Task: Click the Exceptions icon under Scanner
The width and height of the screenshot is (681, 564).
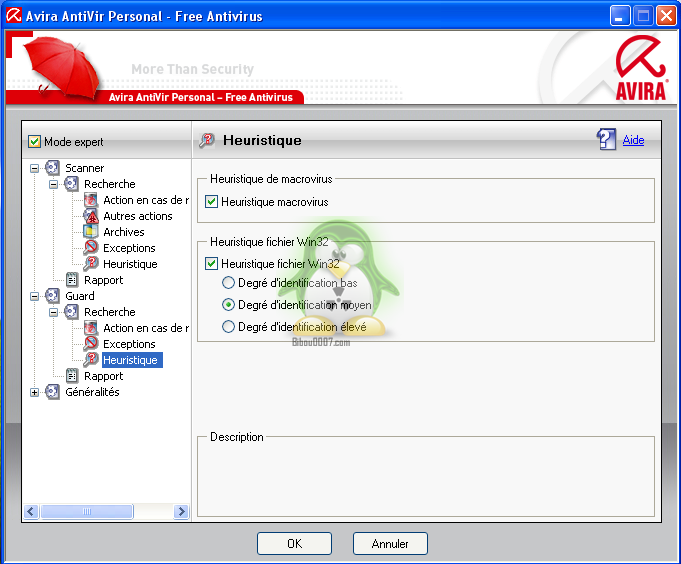Action: coord(90,247)
